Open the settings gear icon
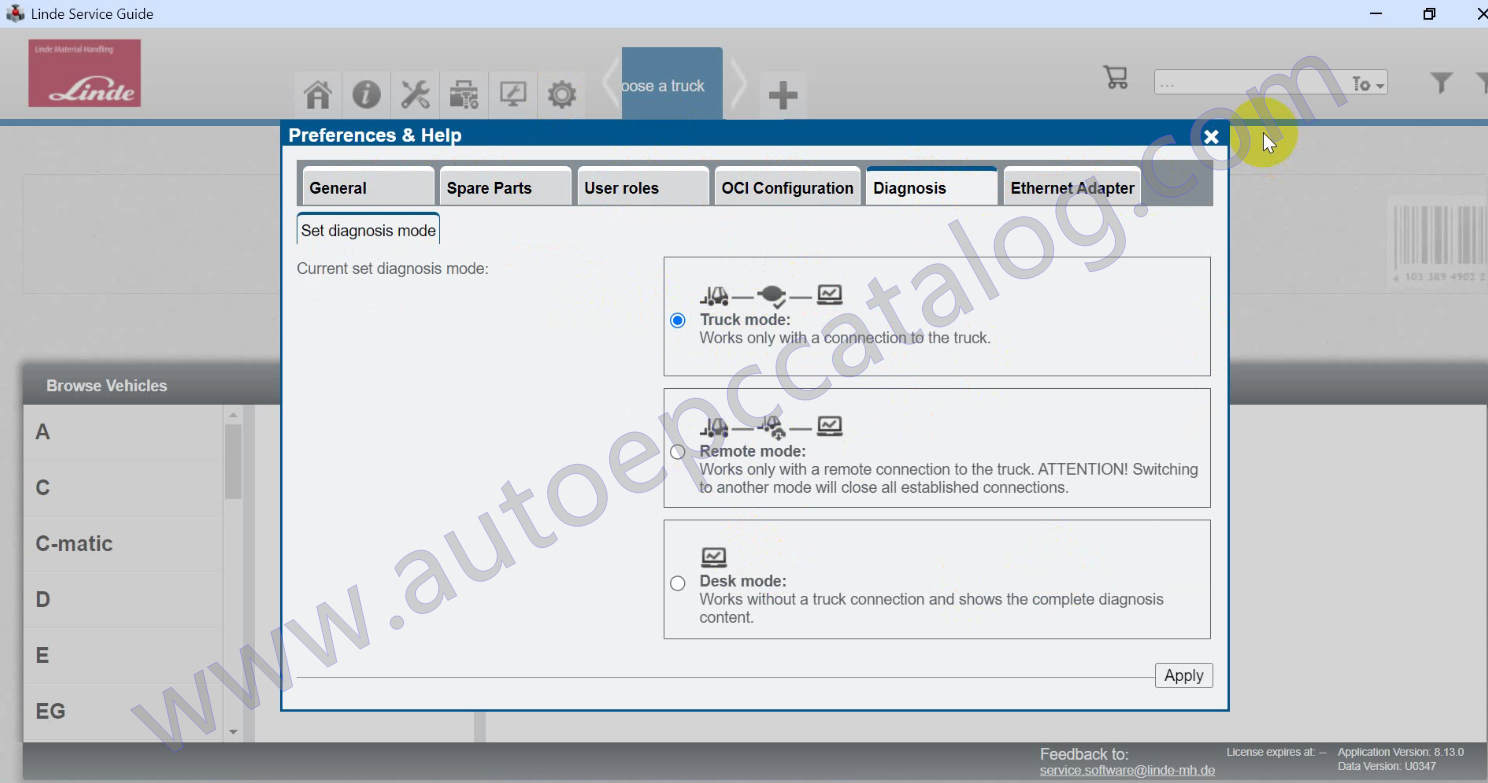This screenshot has height=783, width=1488. pyautogui.click(x=562, y=95)
